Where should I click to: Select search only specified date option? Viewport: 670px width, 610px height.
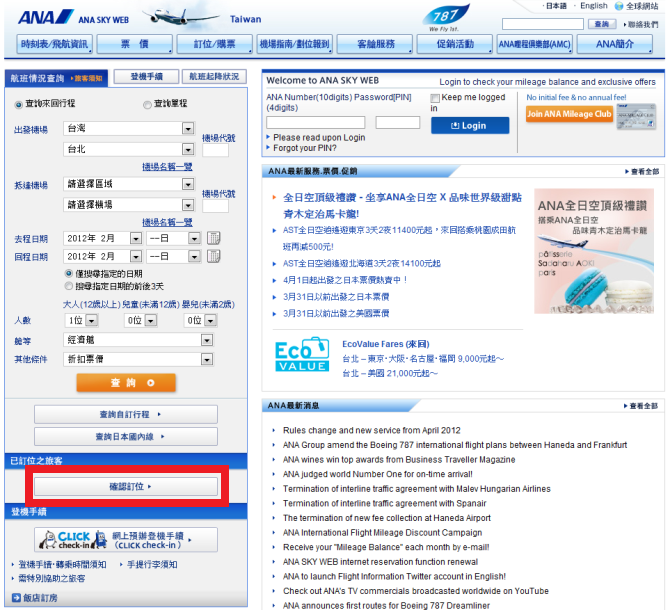tap(68, 273)
